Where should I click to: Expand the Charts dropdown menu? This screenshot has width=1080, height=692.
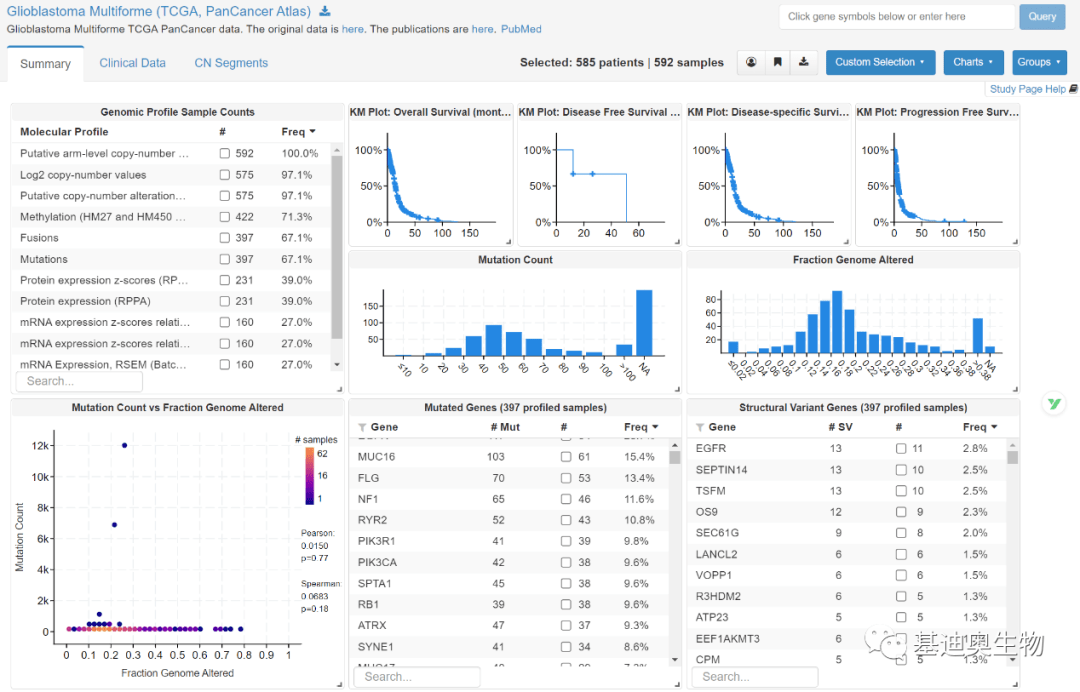click(973, 62)
